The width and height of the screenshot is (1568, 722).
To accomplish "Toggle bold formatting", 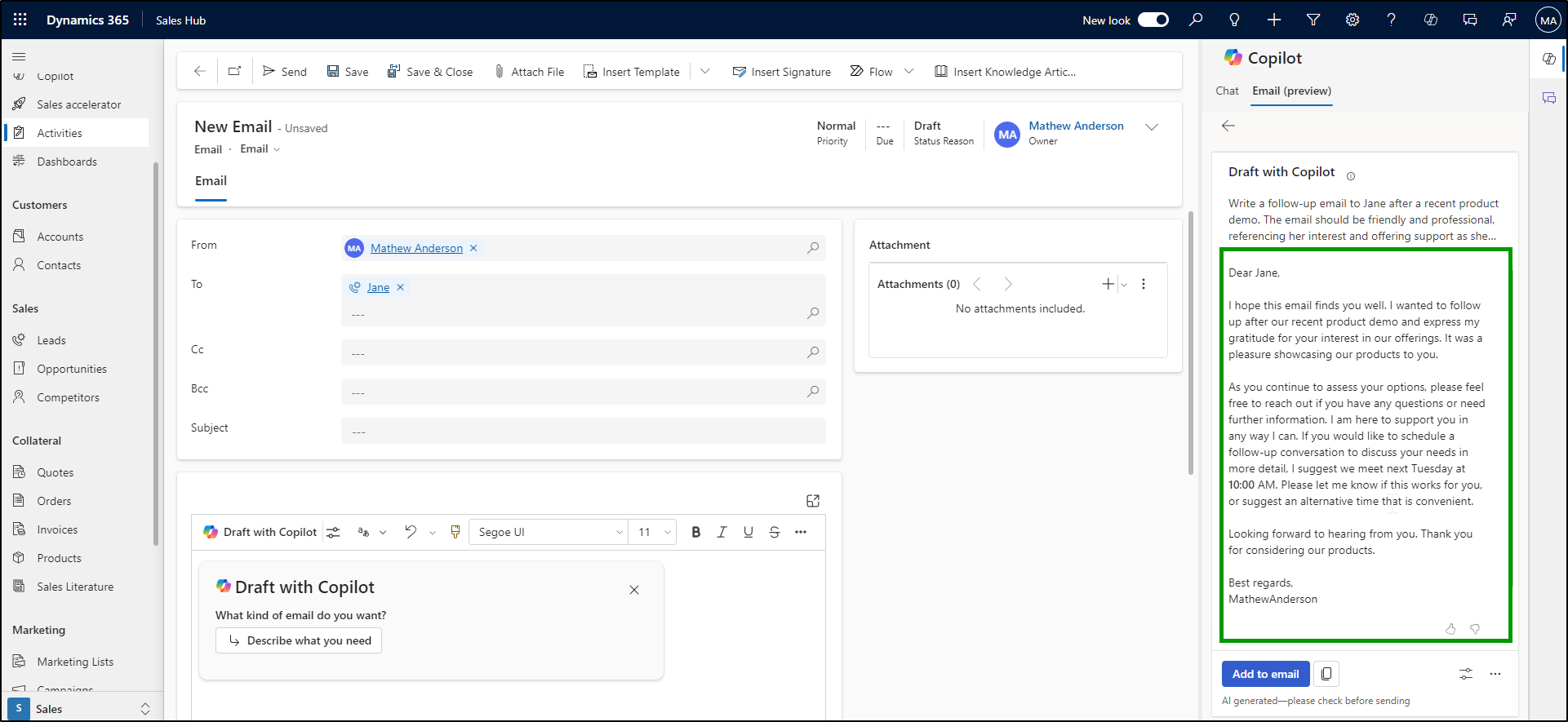I will pyautogui.click(x=696, y=532).
